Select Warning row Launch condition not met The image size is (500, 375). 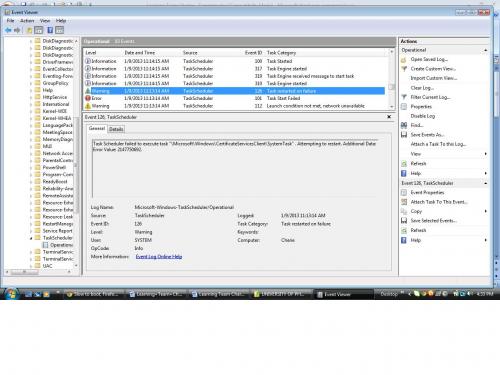(235, 106)
